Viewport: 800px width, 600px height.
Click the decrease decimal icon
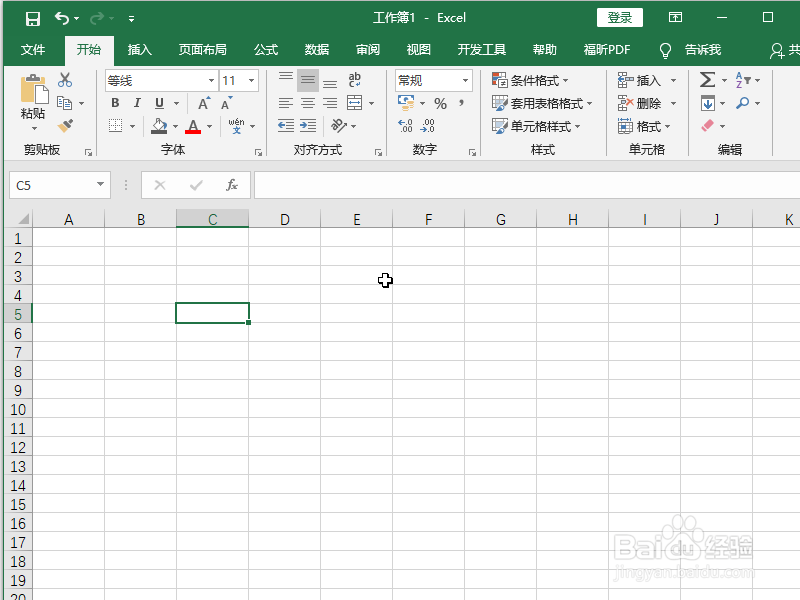428,126
